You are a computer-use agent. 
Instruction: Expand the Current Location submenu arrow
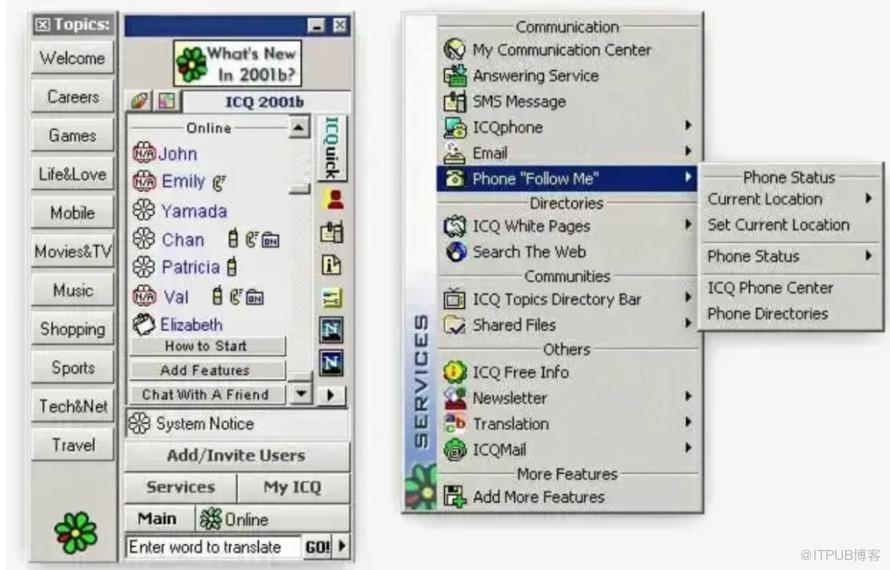pyautogui.click(x=868, y=198)
